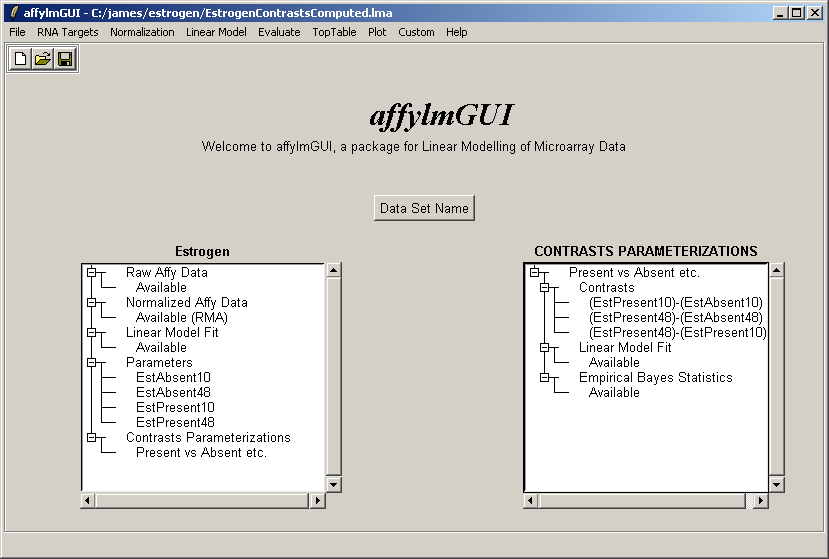The height and width of the screenshot is (559, 829).
Task: Click left panel vertical scrollbar down arrow
Action: [334, 484]
